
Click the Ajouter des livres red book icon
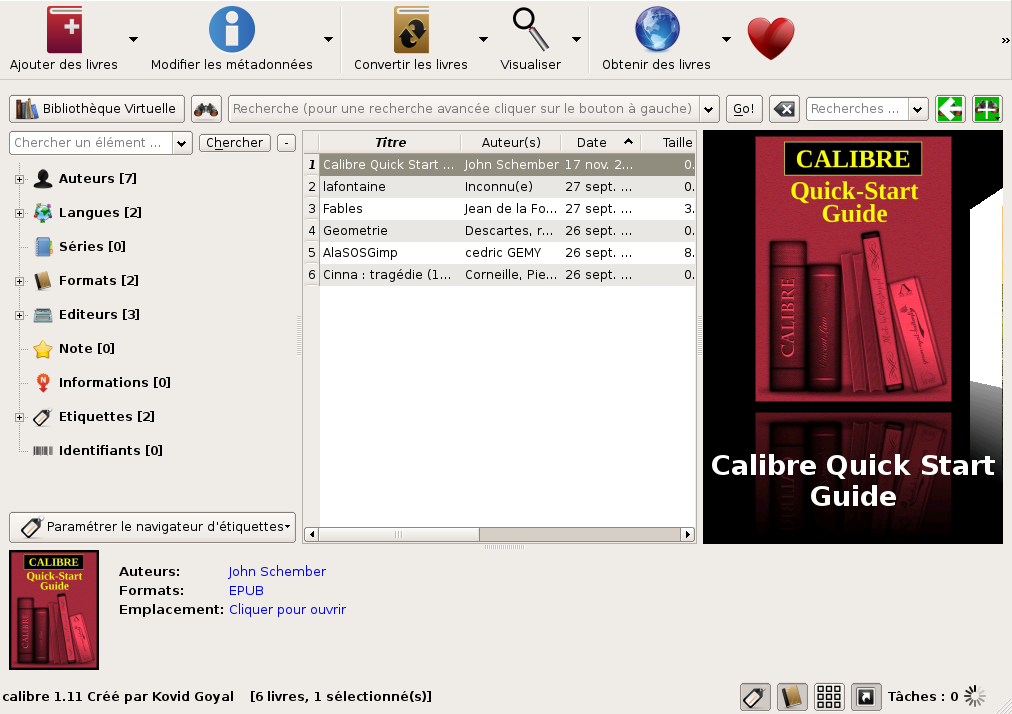[x=64, y=30]
